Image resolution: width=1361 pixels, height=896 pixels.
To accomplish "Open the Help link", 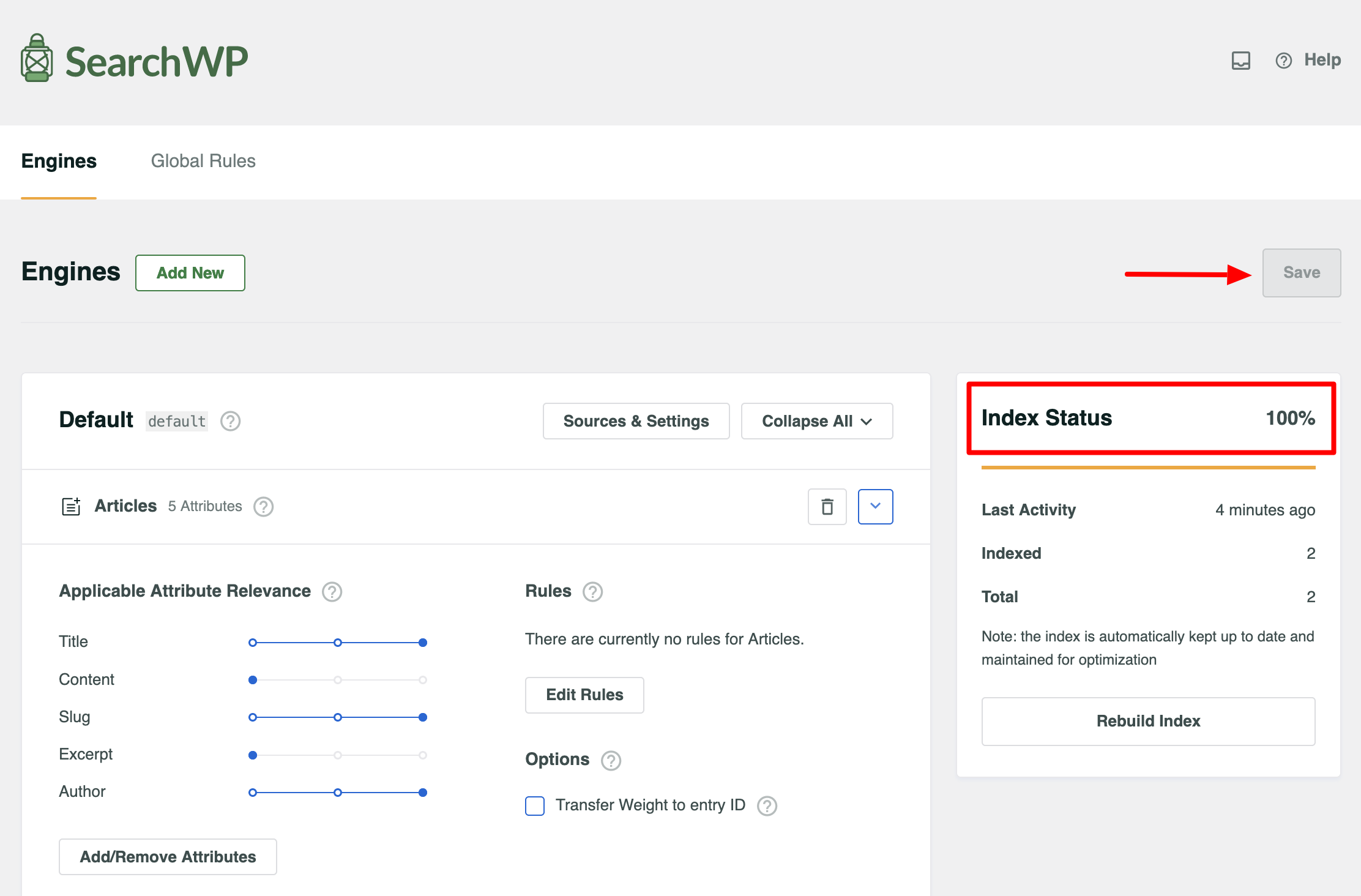I will point(1322,60).
